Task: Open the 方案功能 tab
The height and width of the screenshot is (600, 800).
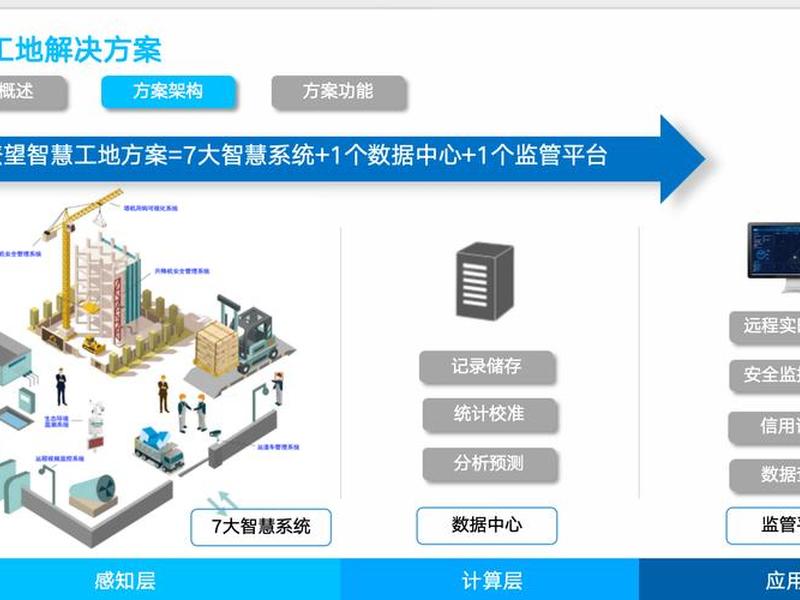Action: pyautogui.click(x=339, y=92)
